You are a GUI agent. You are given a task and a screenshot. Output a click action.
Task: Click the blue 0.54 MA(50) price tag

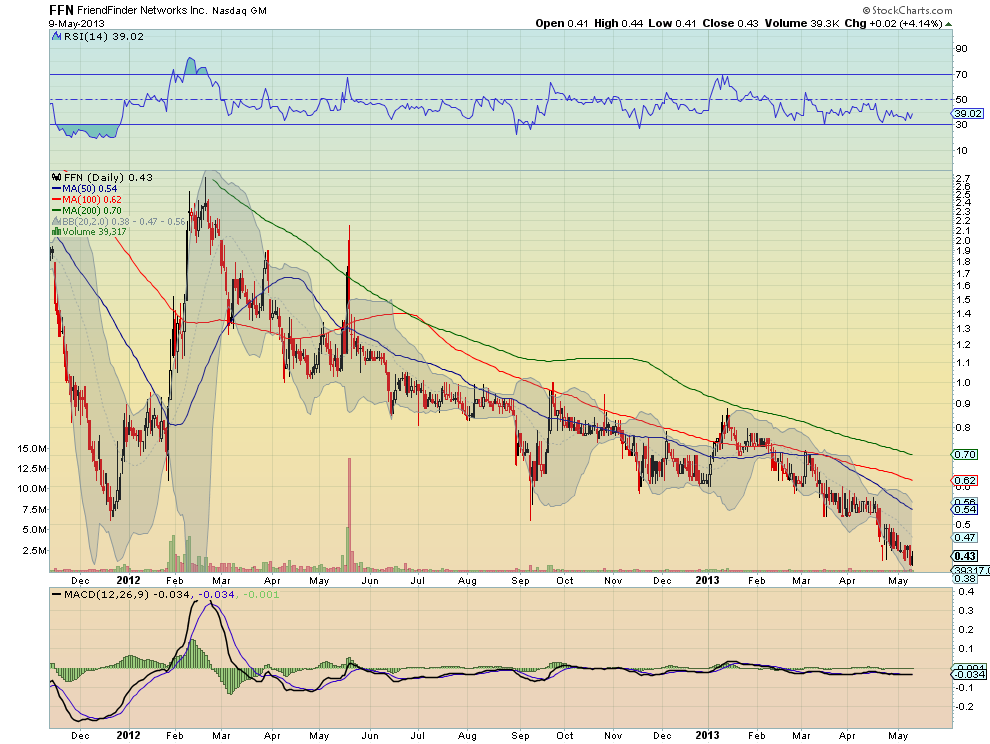[965, 510]
